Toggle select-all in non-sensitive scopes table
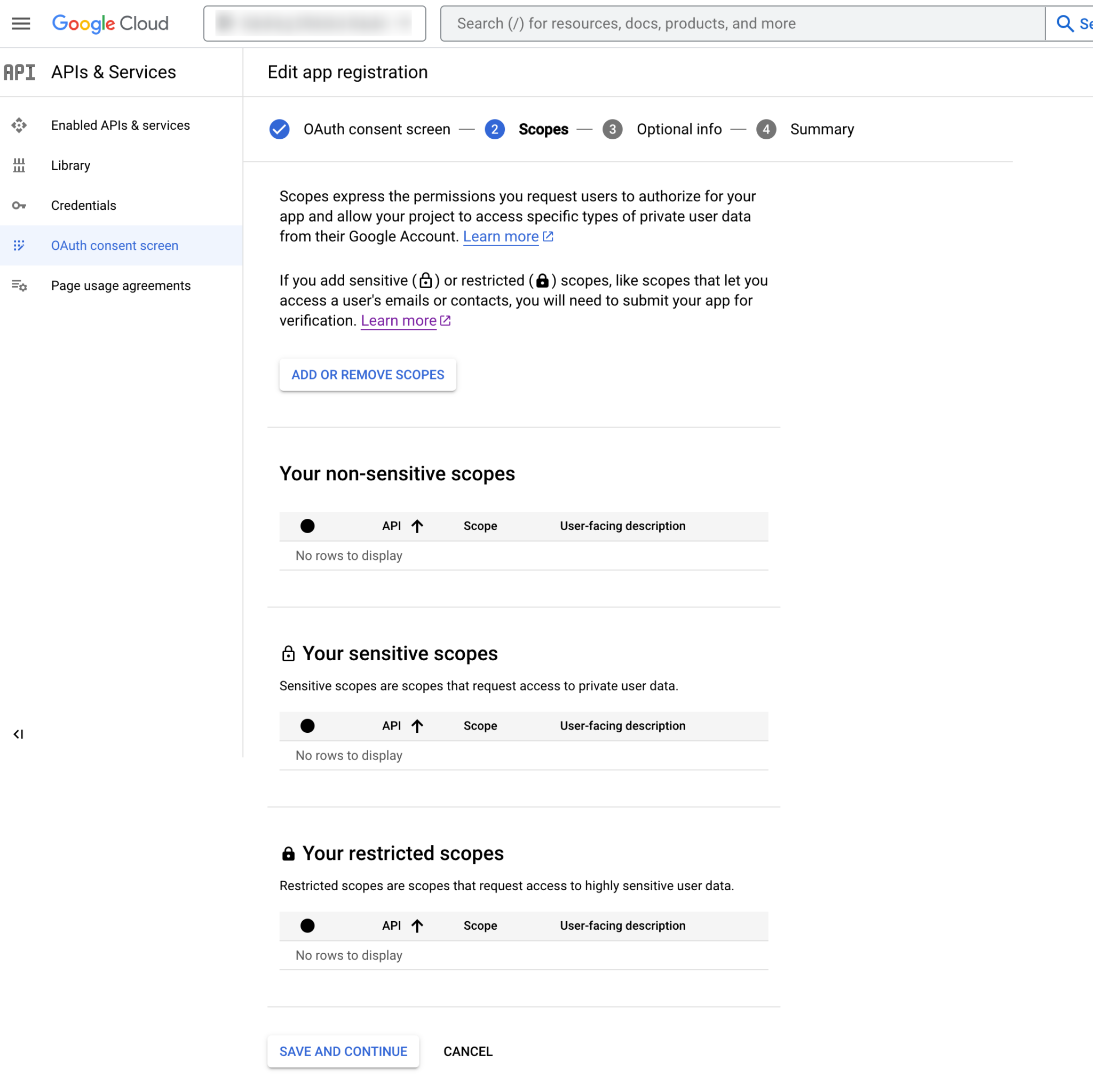Viewport: 1093px width, 1092px height. 307,526
